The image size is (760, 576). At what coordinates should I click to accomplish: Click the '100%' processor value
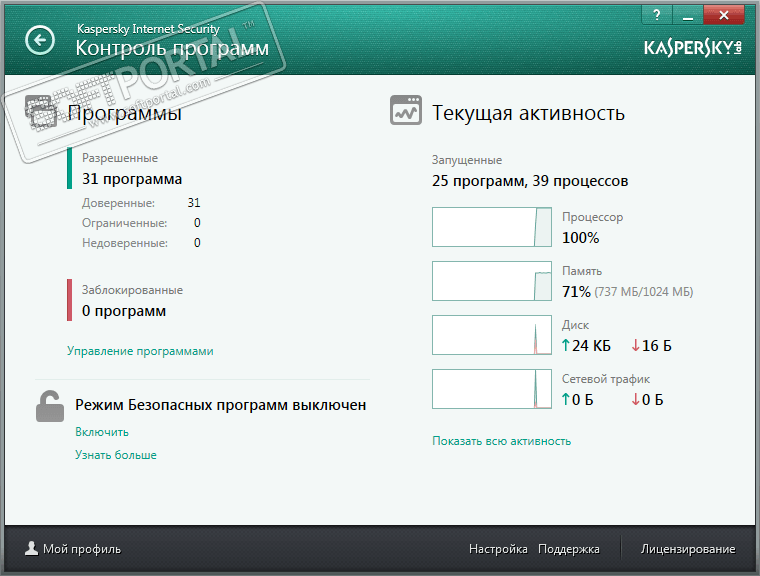coord(581,238)
